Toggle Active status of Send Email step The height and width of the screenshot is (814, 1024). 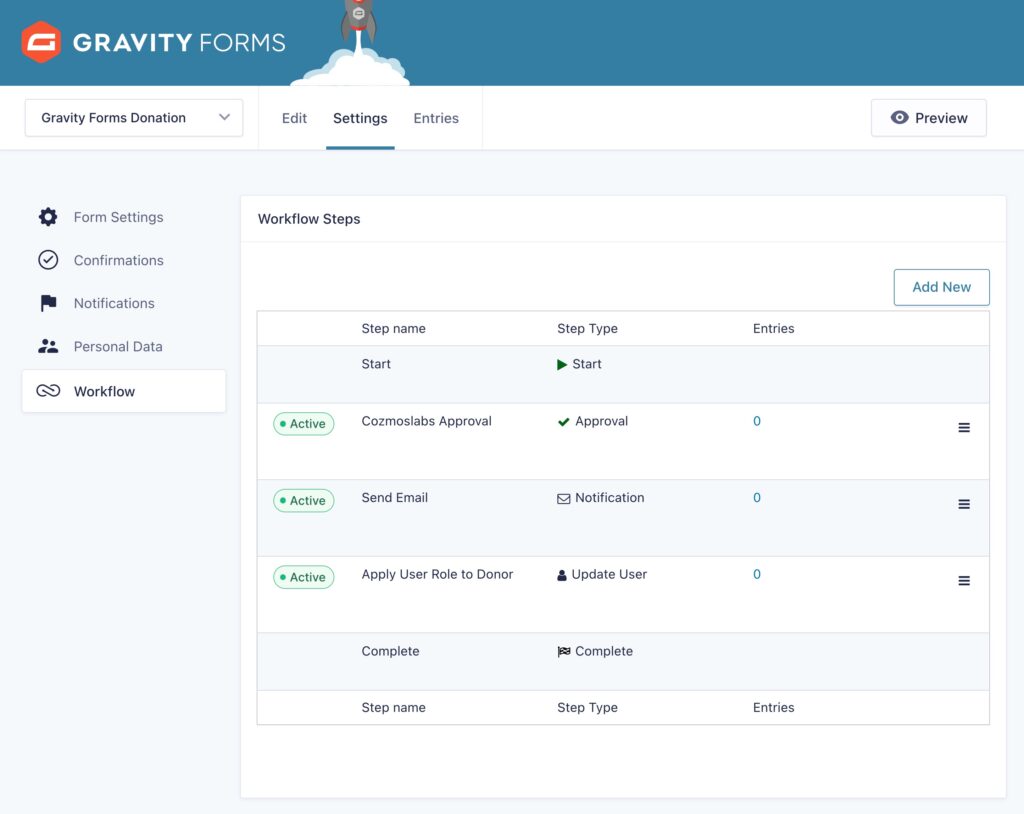tap(304, 500)
